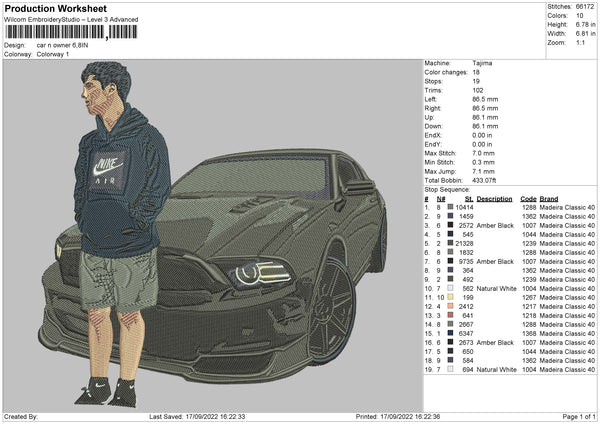Click the dark navy swatch with 6347 stitches
The image size is (600, 424).
(x=450, y=333)
